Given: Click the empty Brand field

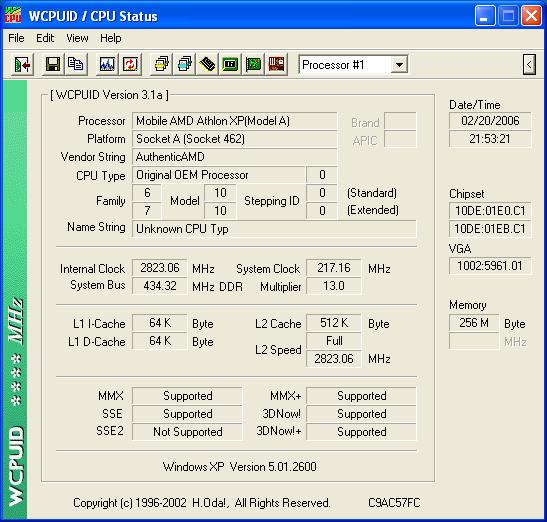Looking at the screenshot, I should (x=400, y=121).
